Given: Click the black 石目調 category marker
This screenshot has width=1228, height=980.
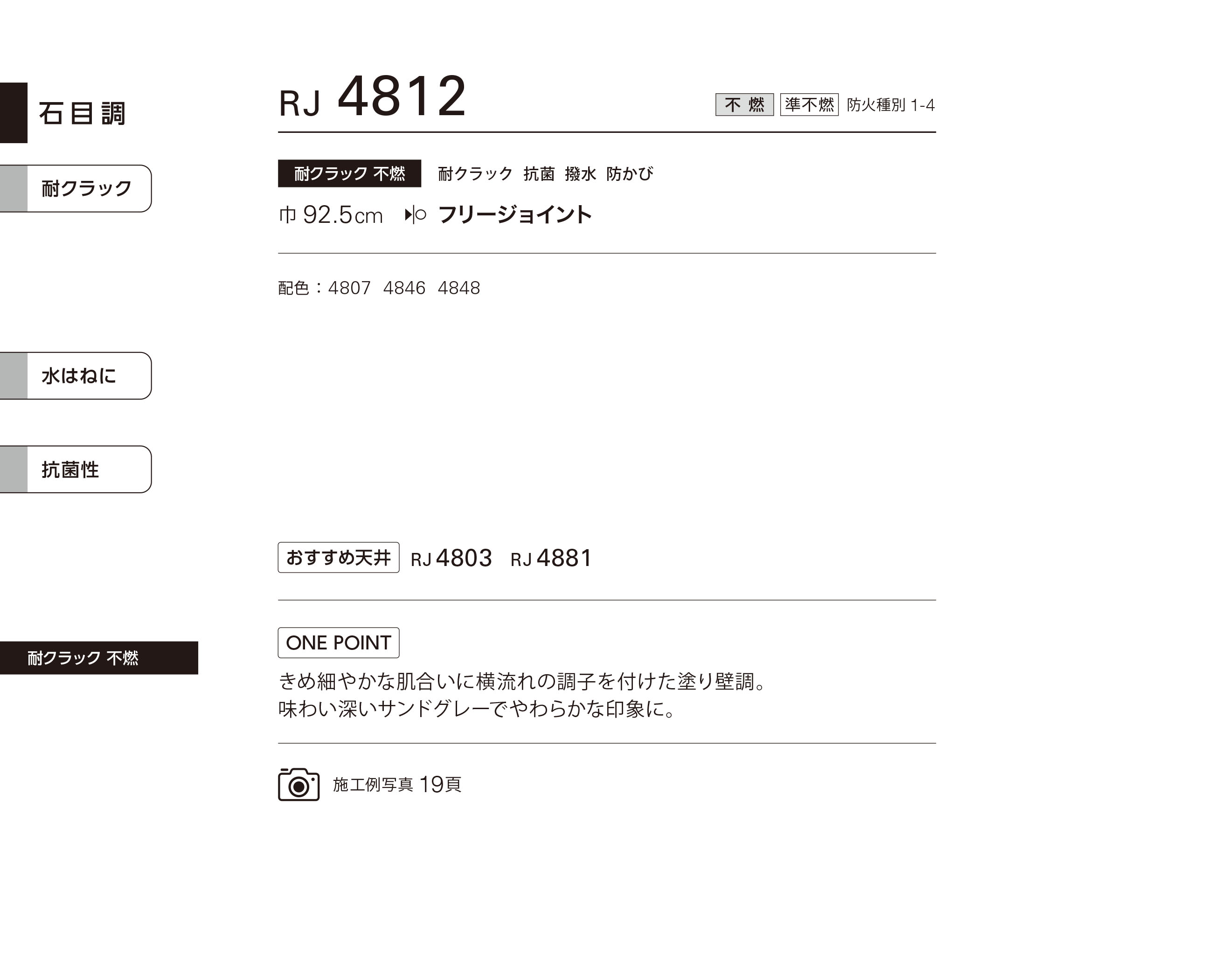Looking at the screenshot, I should click(x=14, y=113).
